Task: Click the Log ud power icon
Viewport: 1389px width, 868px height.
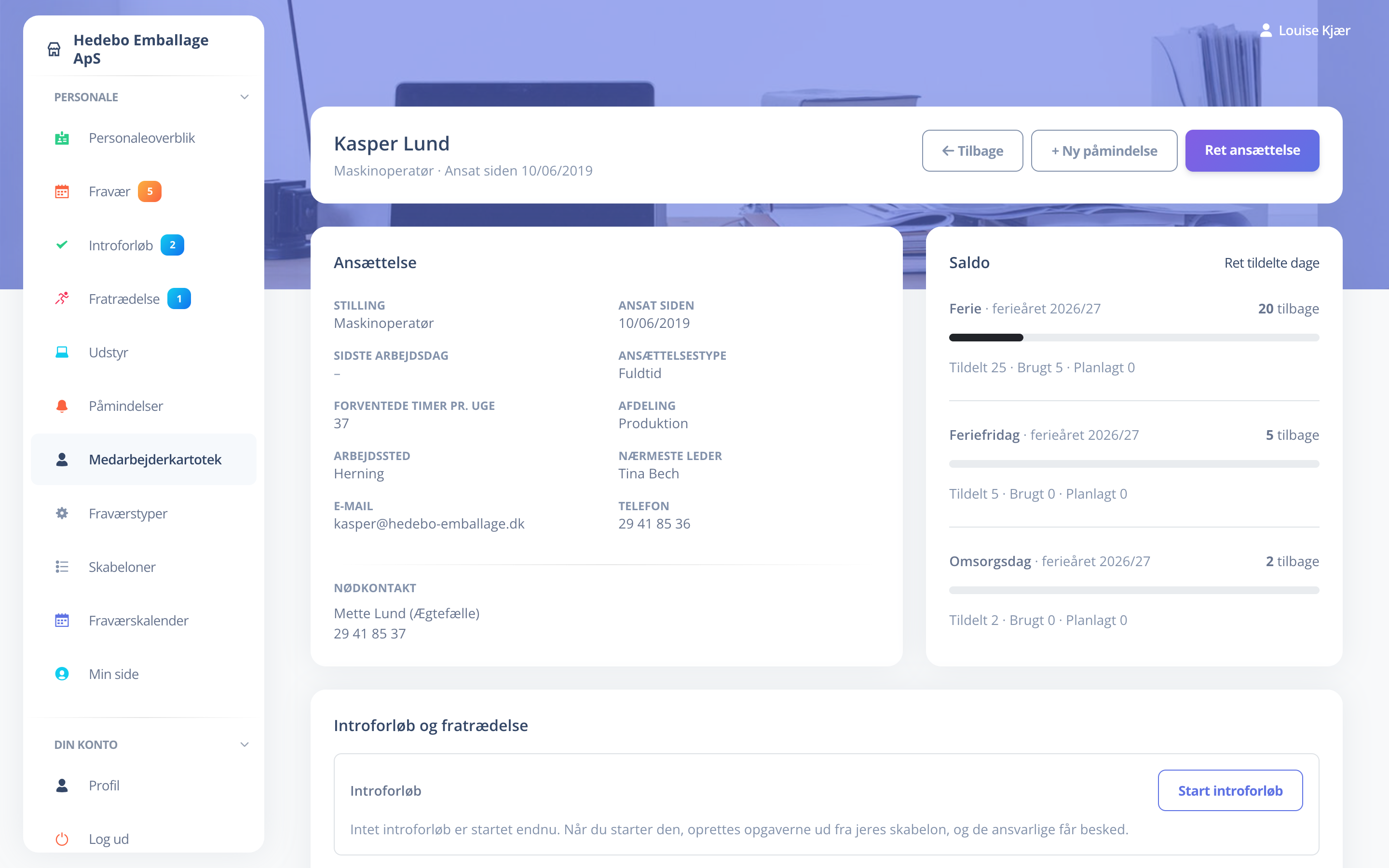Action: (x=62, y=839)
